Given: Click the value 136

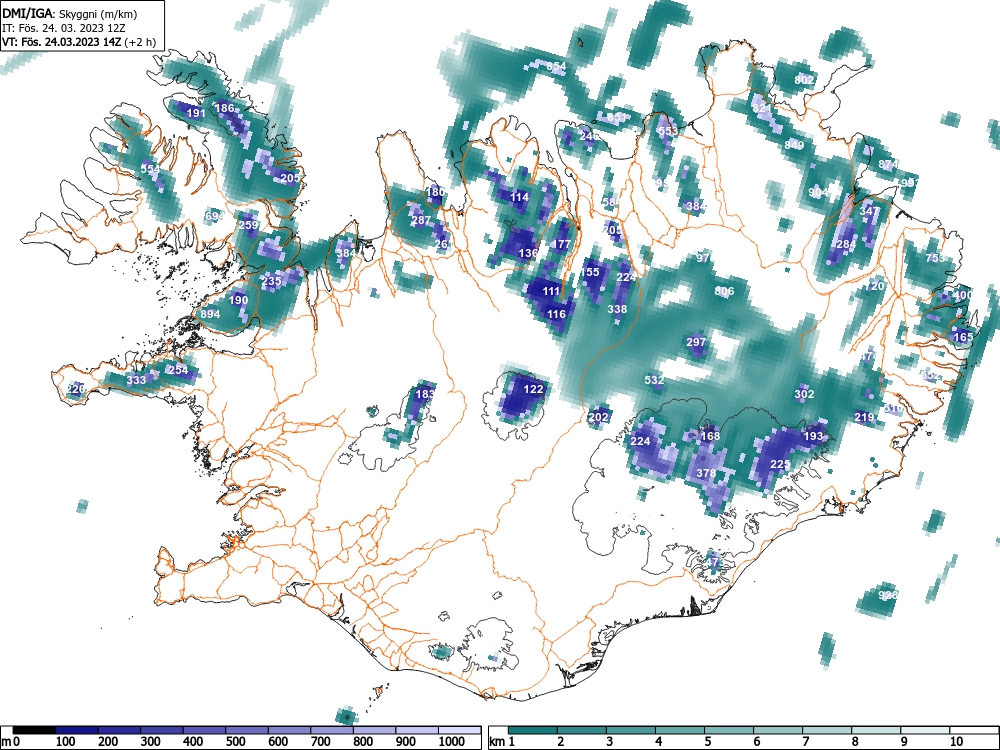Looking at the screenshot, I should click(x=528, y=253).
